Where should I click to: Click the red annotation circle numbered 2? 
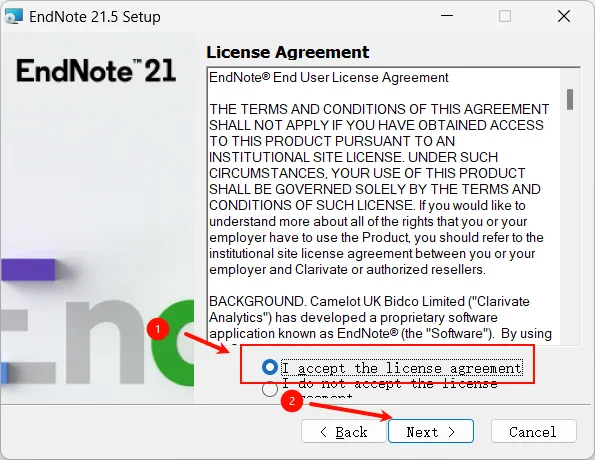[x=292, y=401]
